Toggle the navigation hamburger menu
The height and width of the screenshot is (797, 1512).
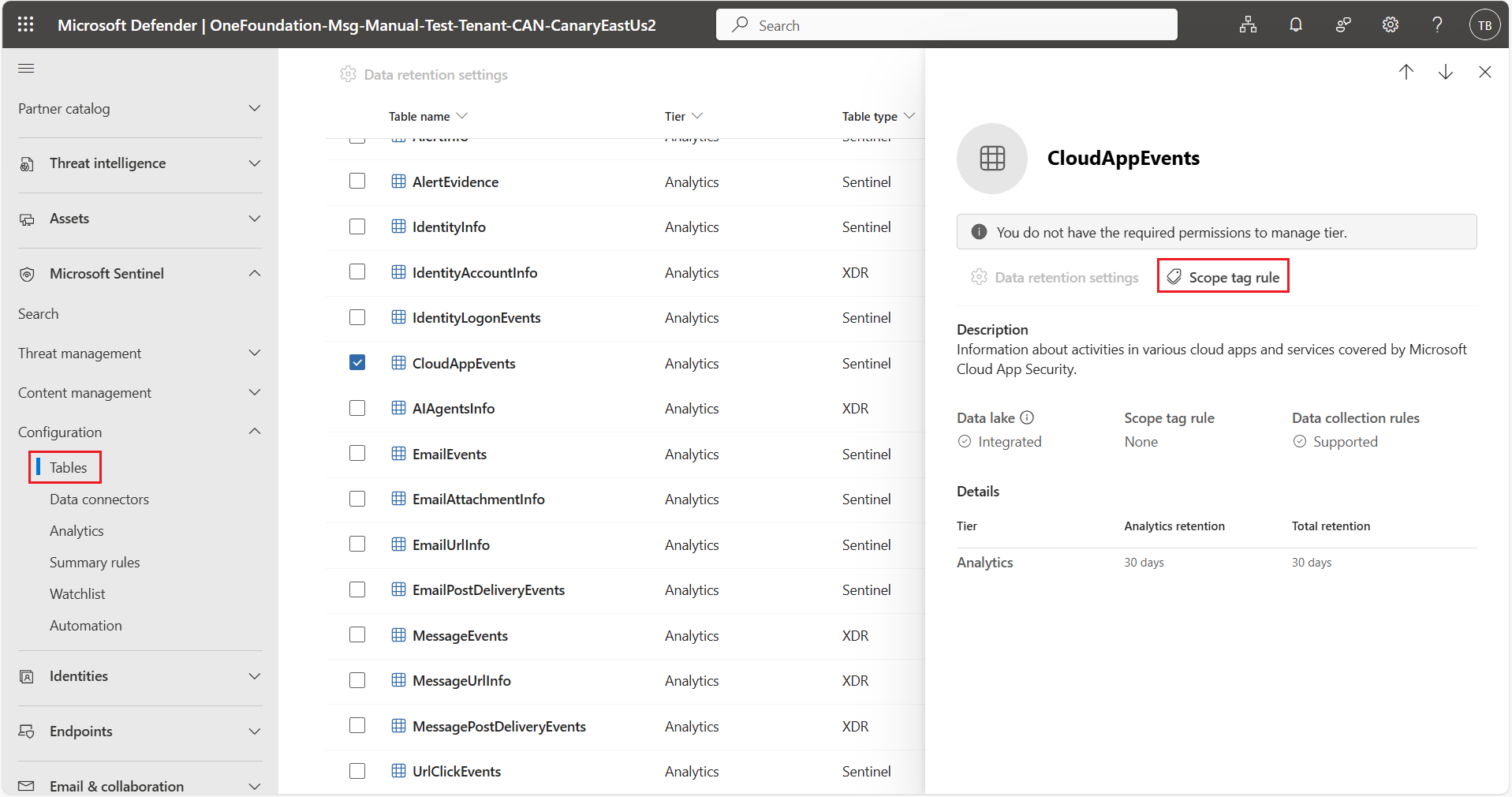[x=26, y=69]
